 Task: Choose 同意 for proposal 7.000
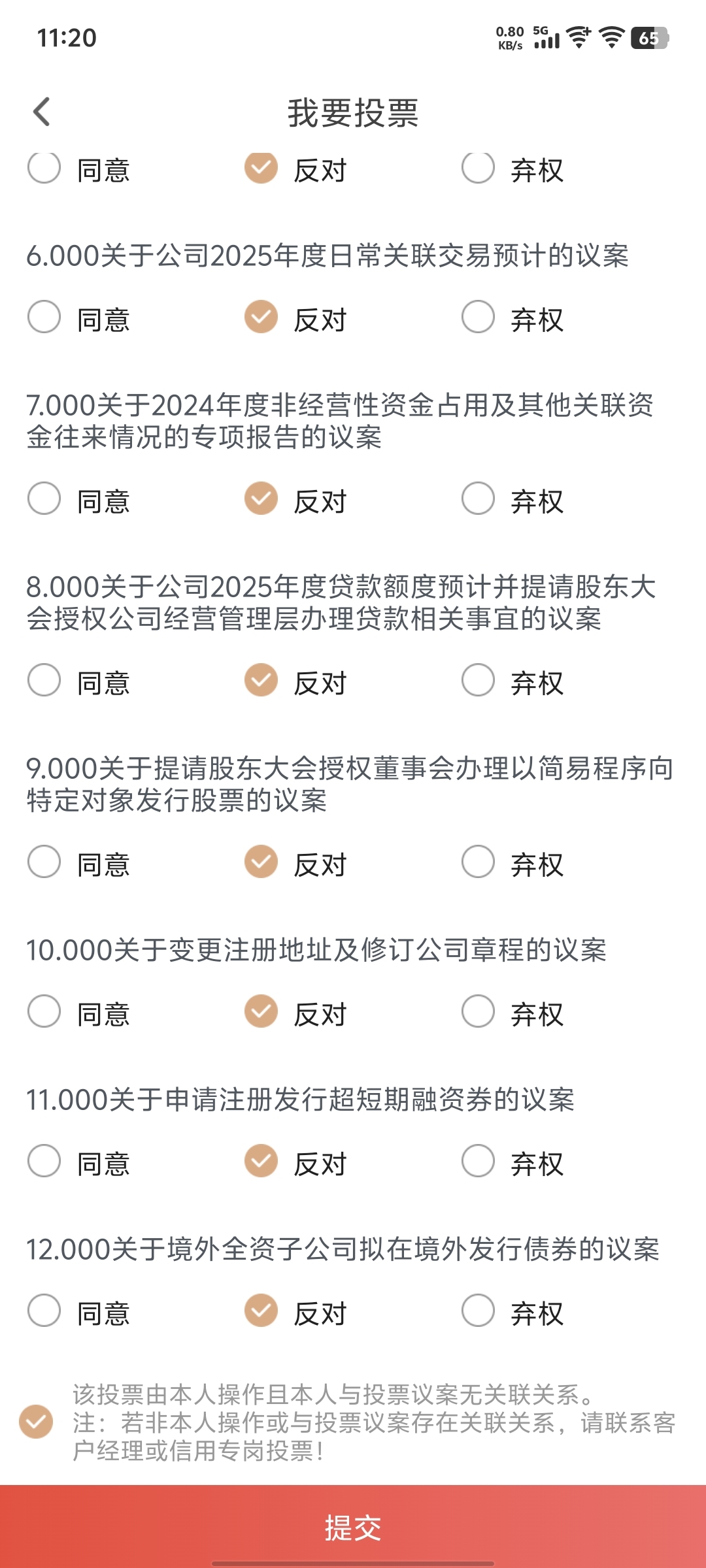44,498
